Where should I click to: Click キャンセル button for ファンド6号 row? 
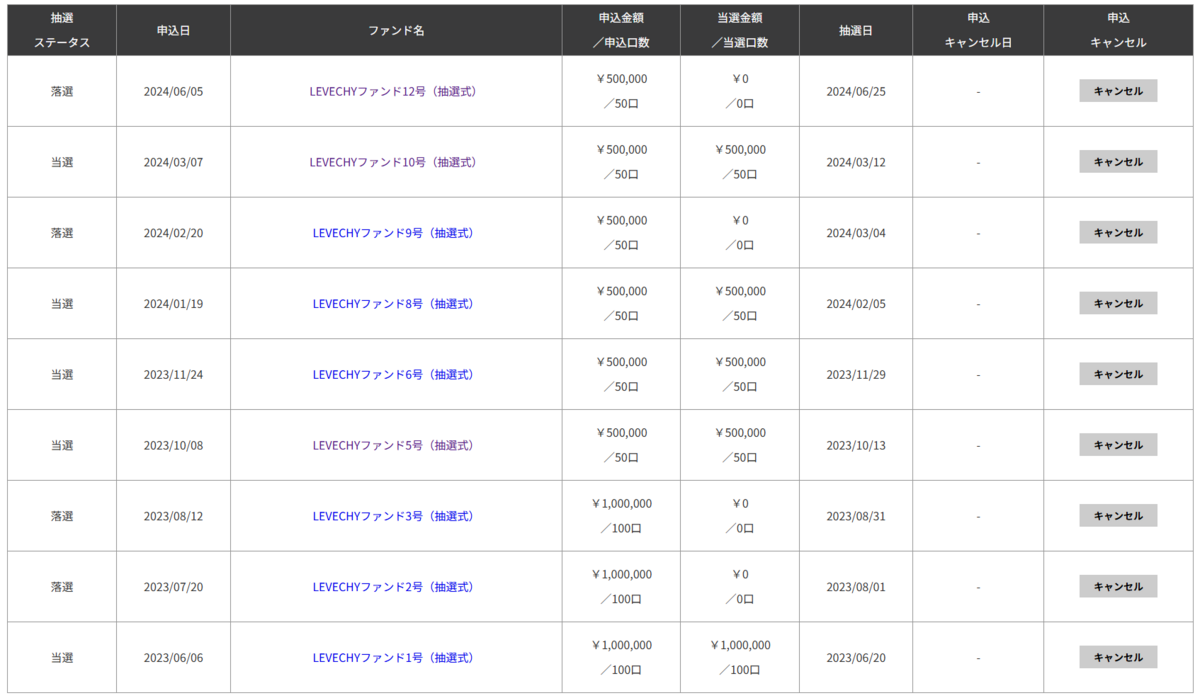1118,375
